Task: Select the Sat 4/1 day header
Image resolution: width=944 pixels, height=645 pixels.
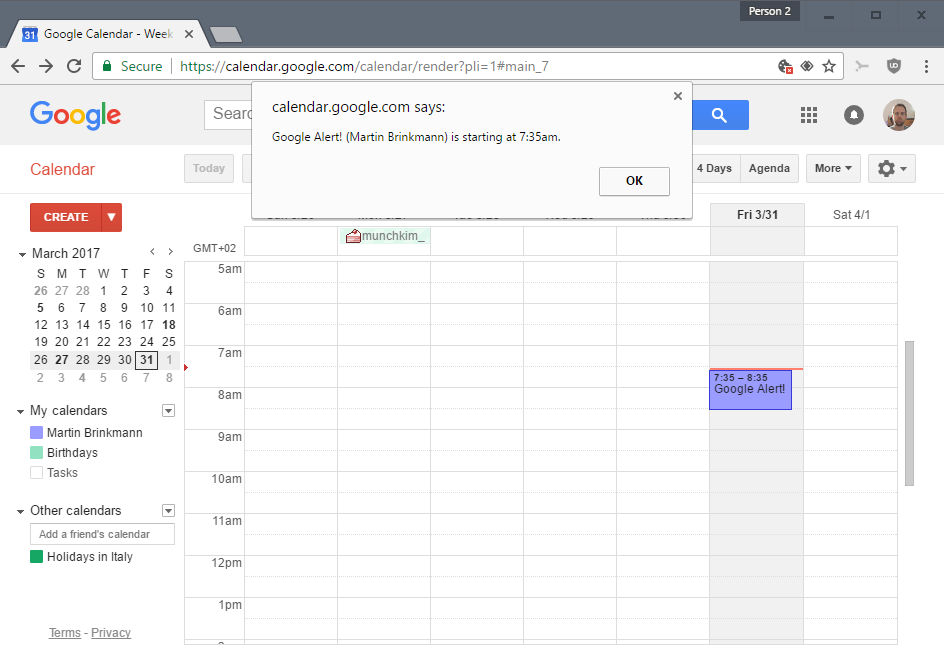Action: tap(851, 215)
